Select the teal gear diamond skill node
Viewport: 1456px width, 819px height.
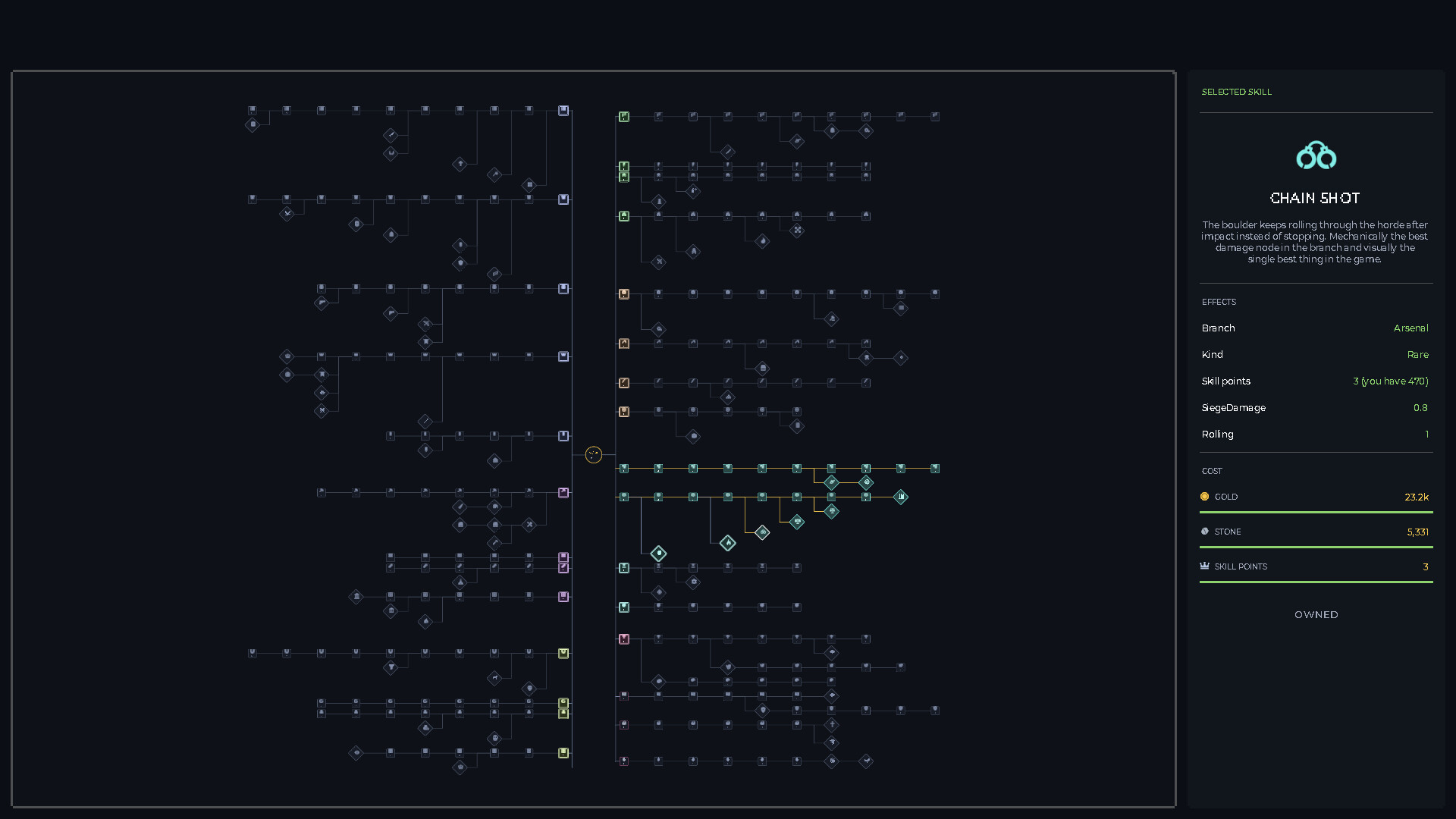pyautogui.click(x=866, y=482)
